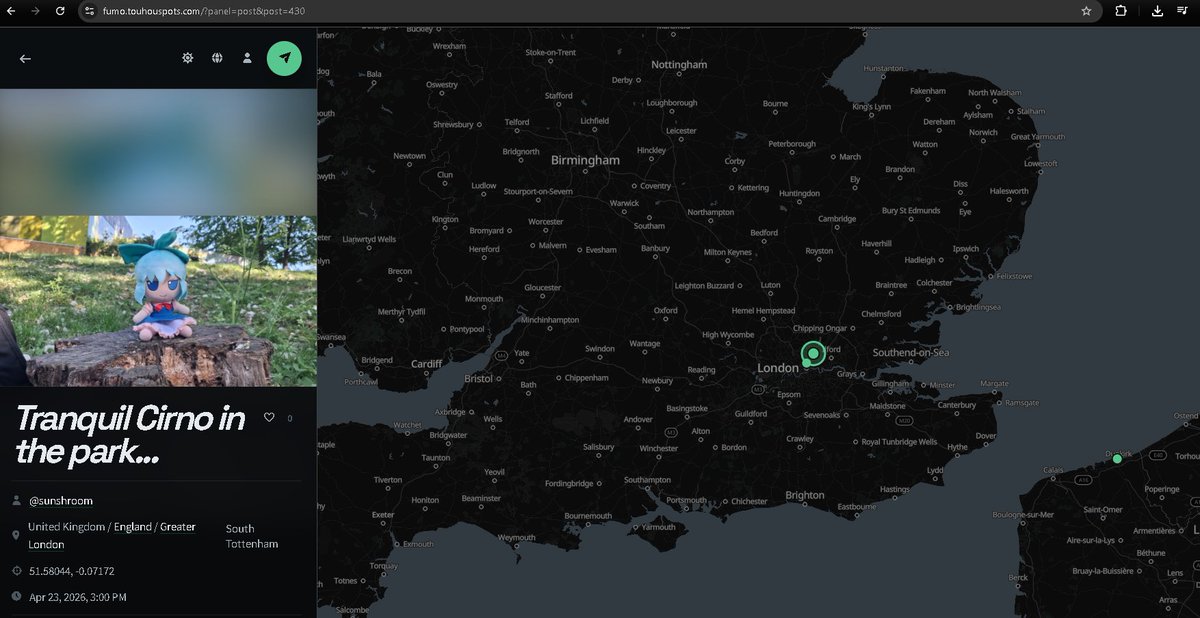Open browser downloads icon
This screenshot has width=1200, height=618.
click(1157, 11)
